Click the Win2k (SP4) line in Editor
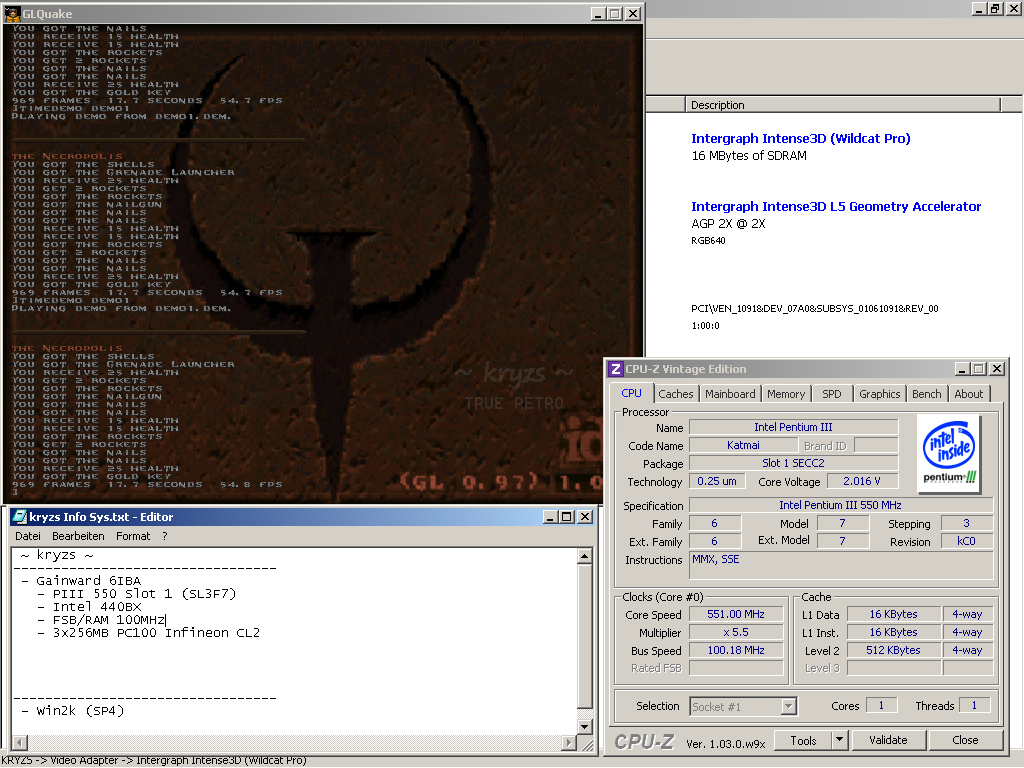1024x768 pixels. point(72,711)
